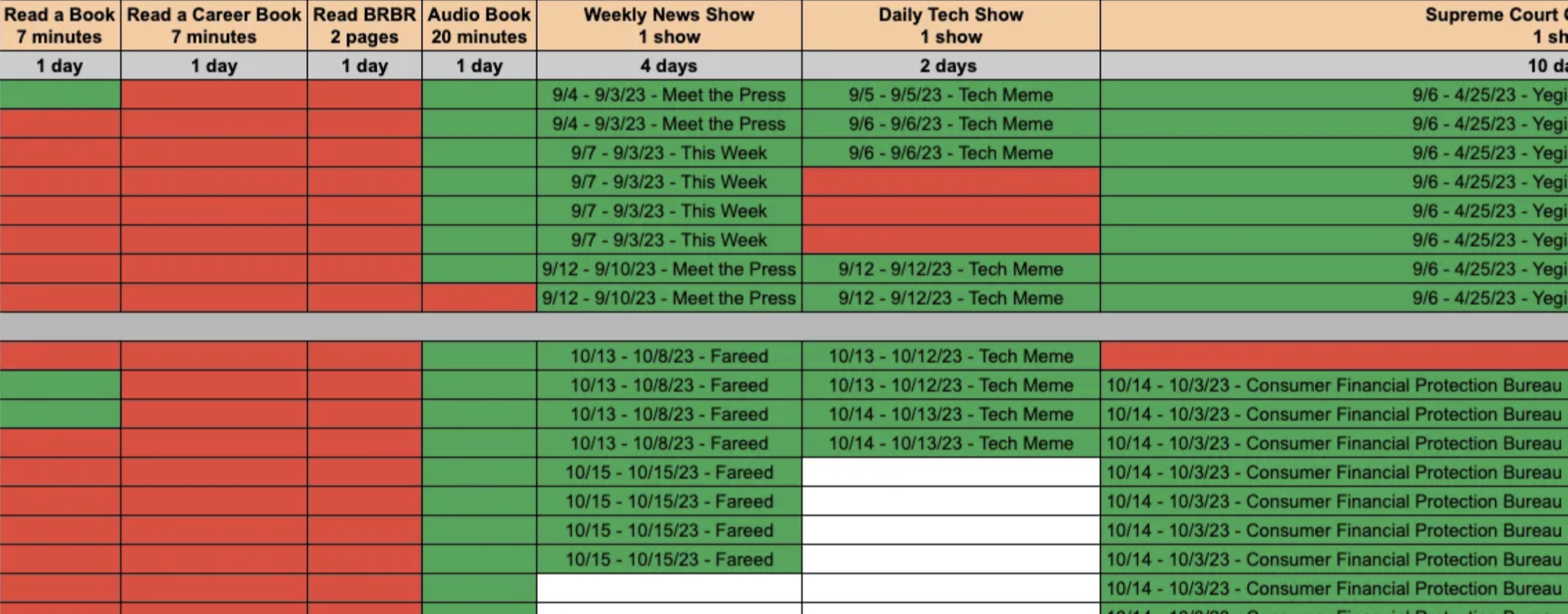Select the first 10/15 - 10/15/23 Fareed cell
Viewport: 1568px width, 614px height.
click(x=669, y=472)
